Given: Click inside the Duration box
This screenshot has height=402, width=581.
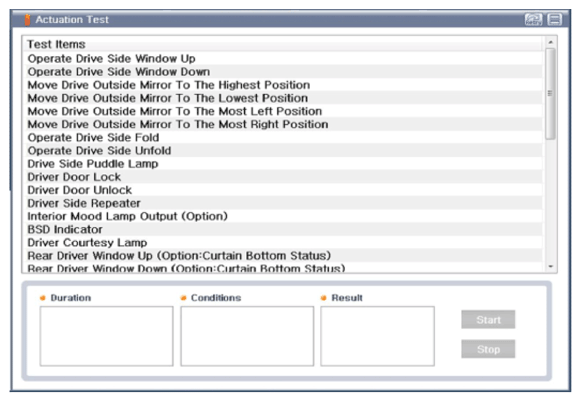Looking at the screenshot, I should 106,336.
